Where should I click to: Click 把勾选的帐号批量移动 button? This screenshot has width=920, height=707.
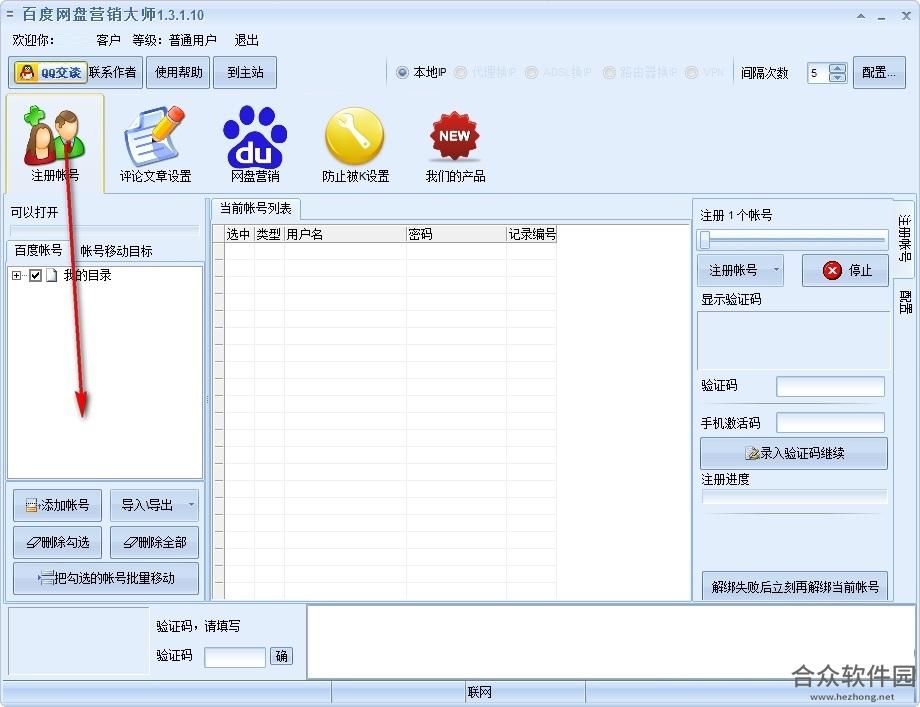click(x=106, y=579)
